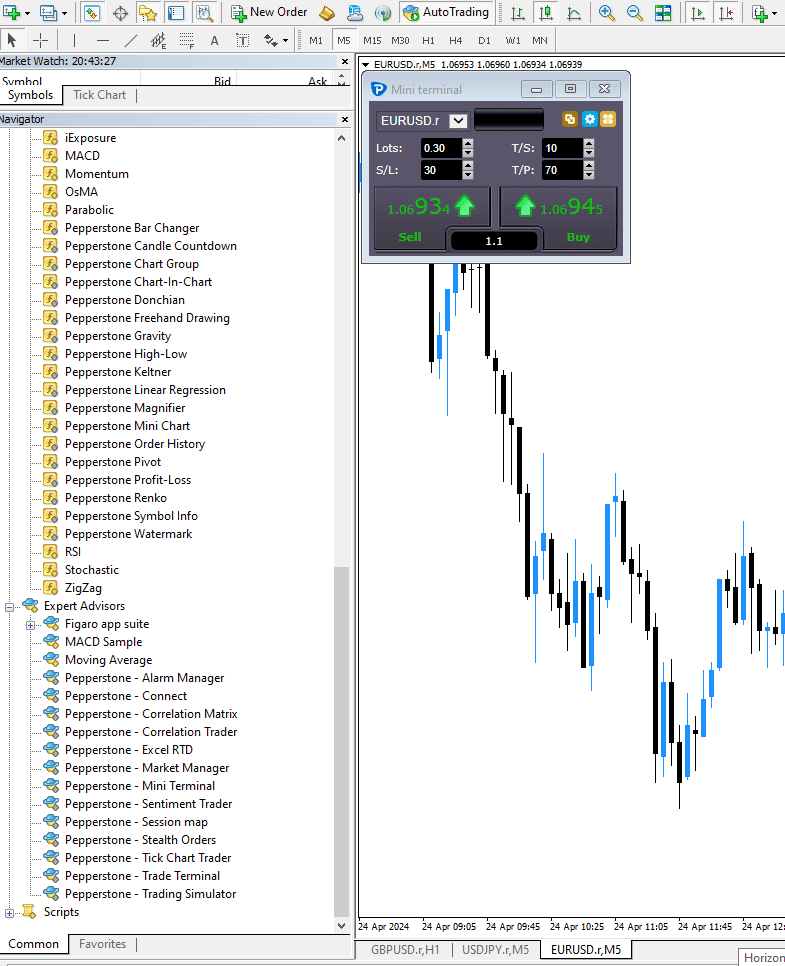The height and width of the screenshot is (966, 785).
Task: Click the Lots input field
Action: 441,148
